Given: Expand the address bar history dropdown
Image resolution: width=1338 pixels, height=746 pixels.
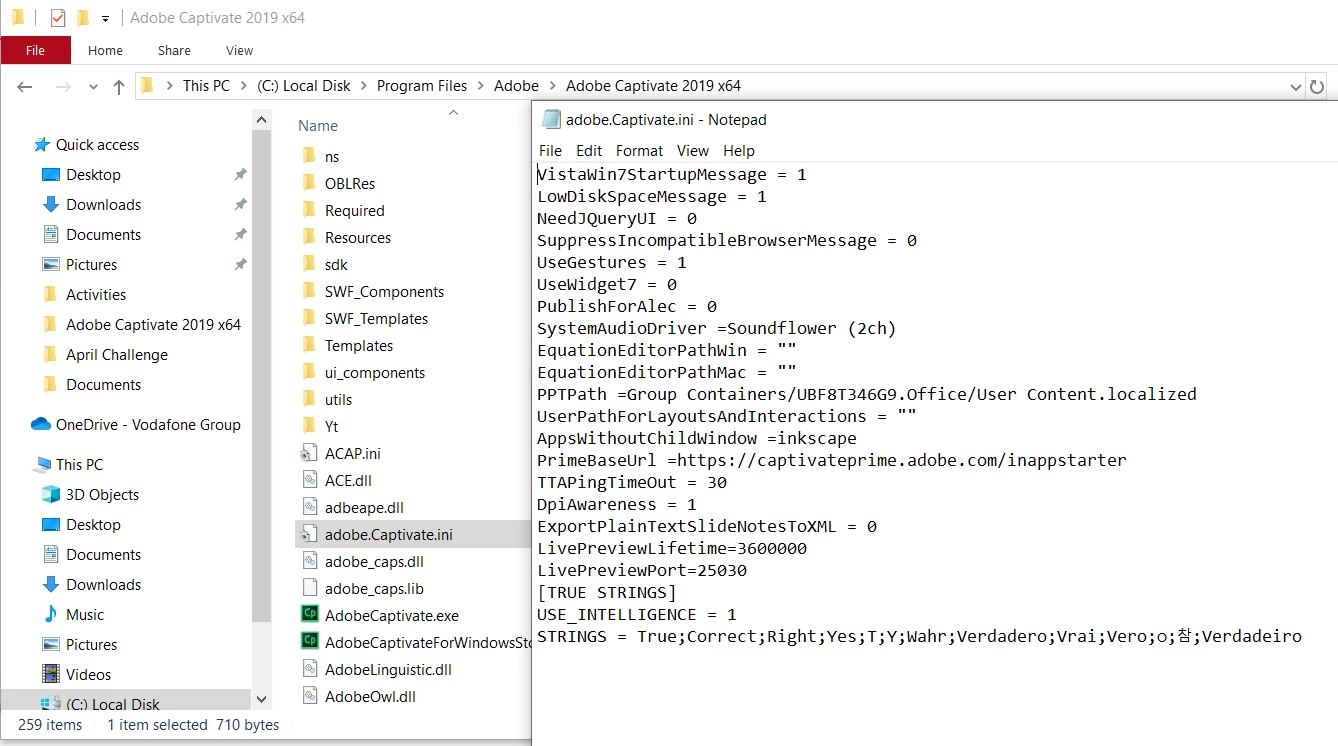Looking at the screenshot, I should point(1296,87).
